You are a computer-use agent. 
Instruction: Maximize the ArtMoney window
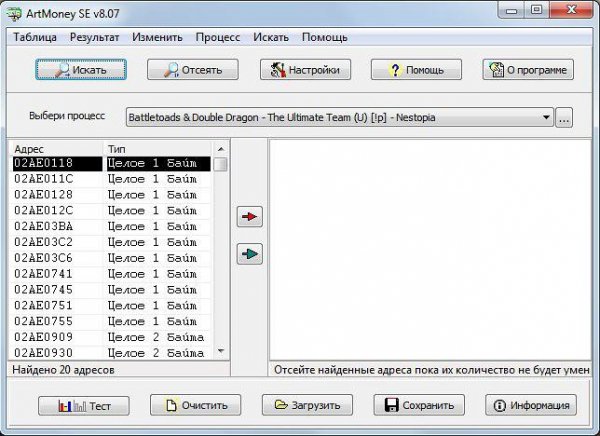click(537, 10)
